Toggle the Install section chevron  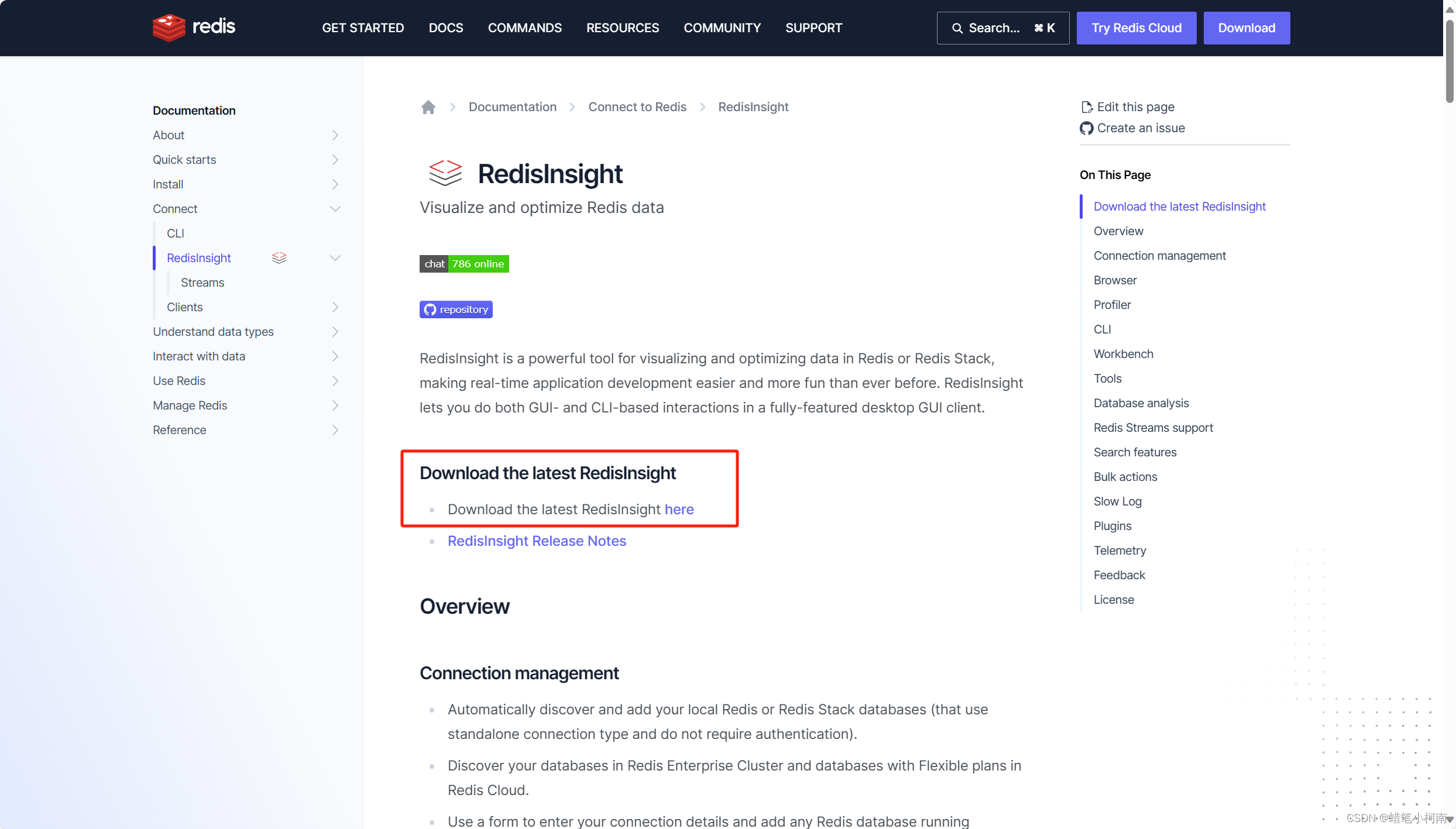(334, 184)
